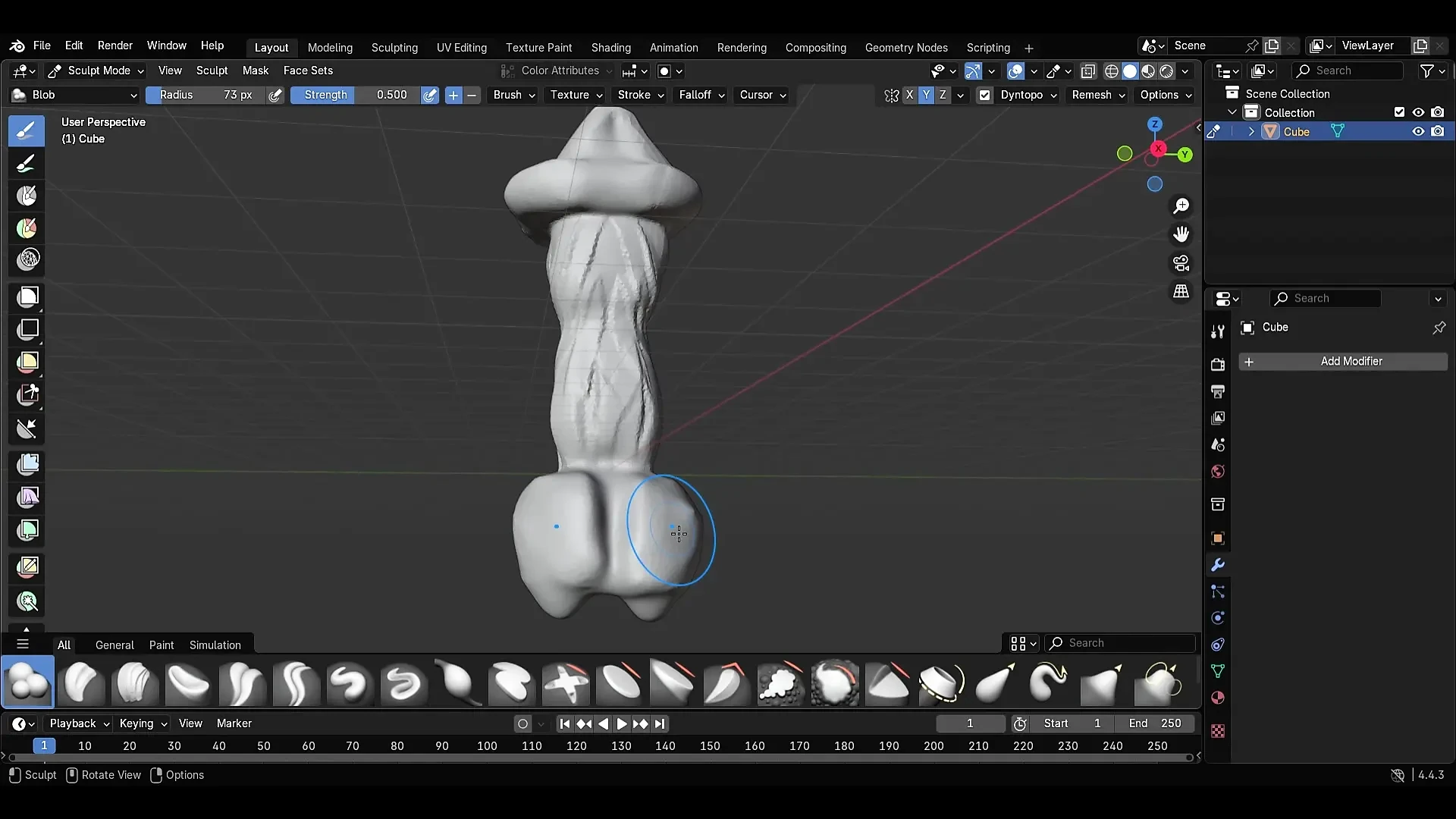This screenshot has height=819, width=1456.
Task: Toggle camera view icon in viewport
Action: tap(1181, 263)
